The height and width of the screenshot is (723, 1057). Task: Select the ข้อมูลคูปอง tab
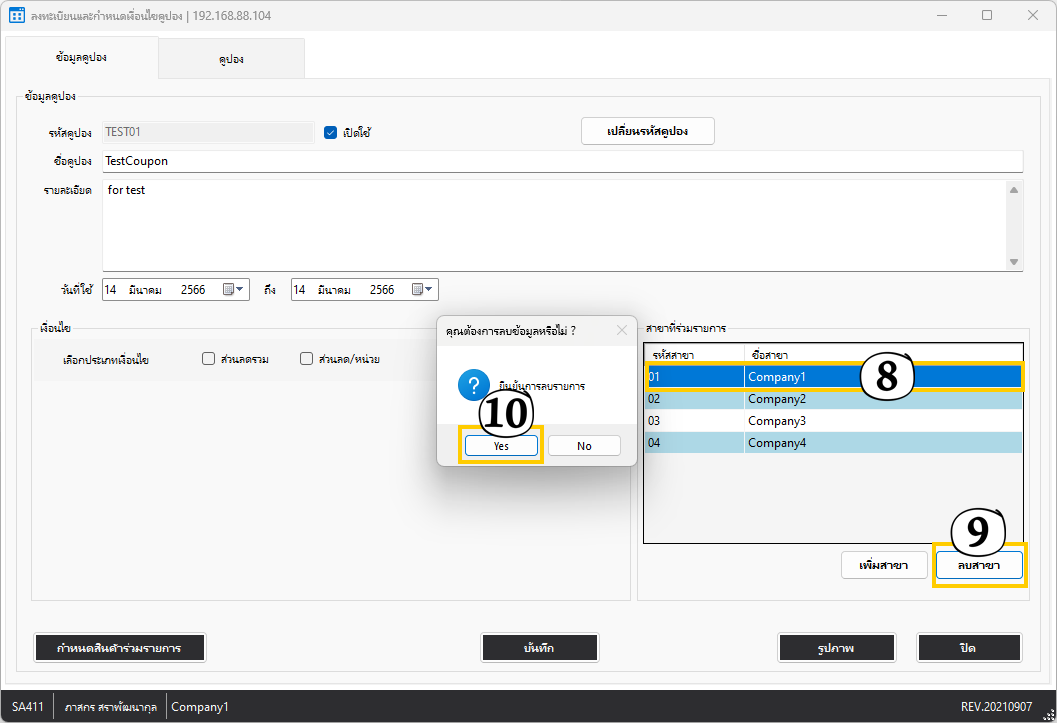81,58
